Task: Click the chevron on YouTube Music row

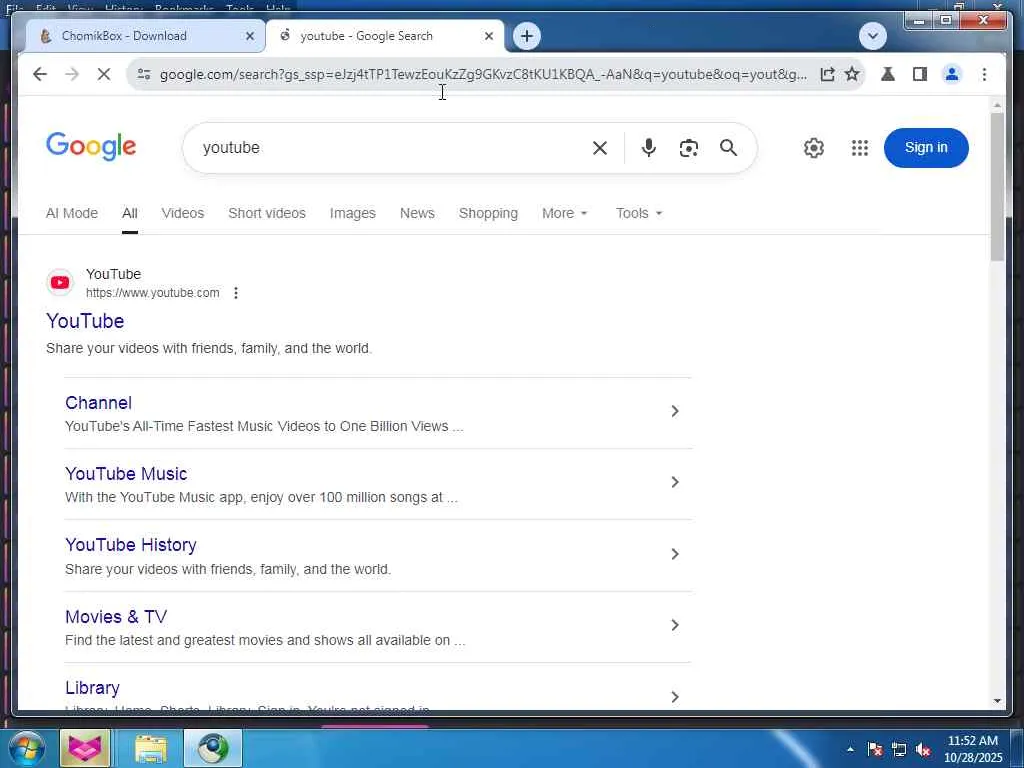Action: coord(675,482)
